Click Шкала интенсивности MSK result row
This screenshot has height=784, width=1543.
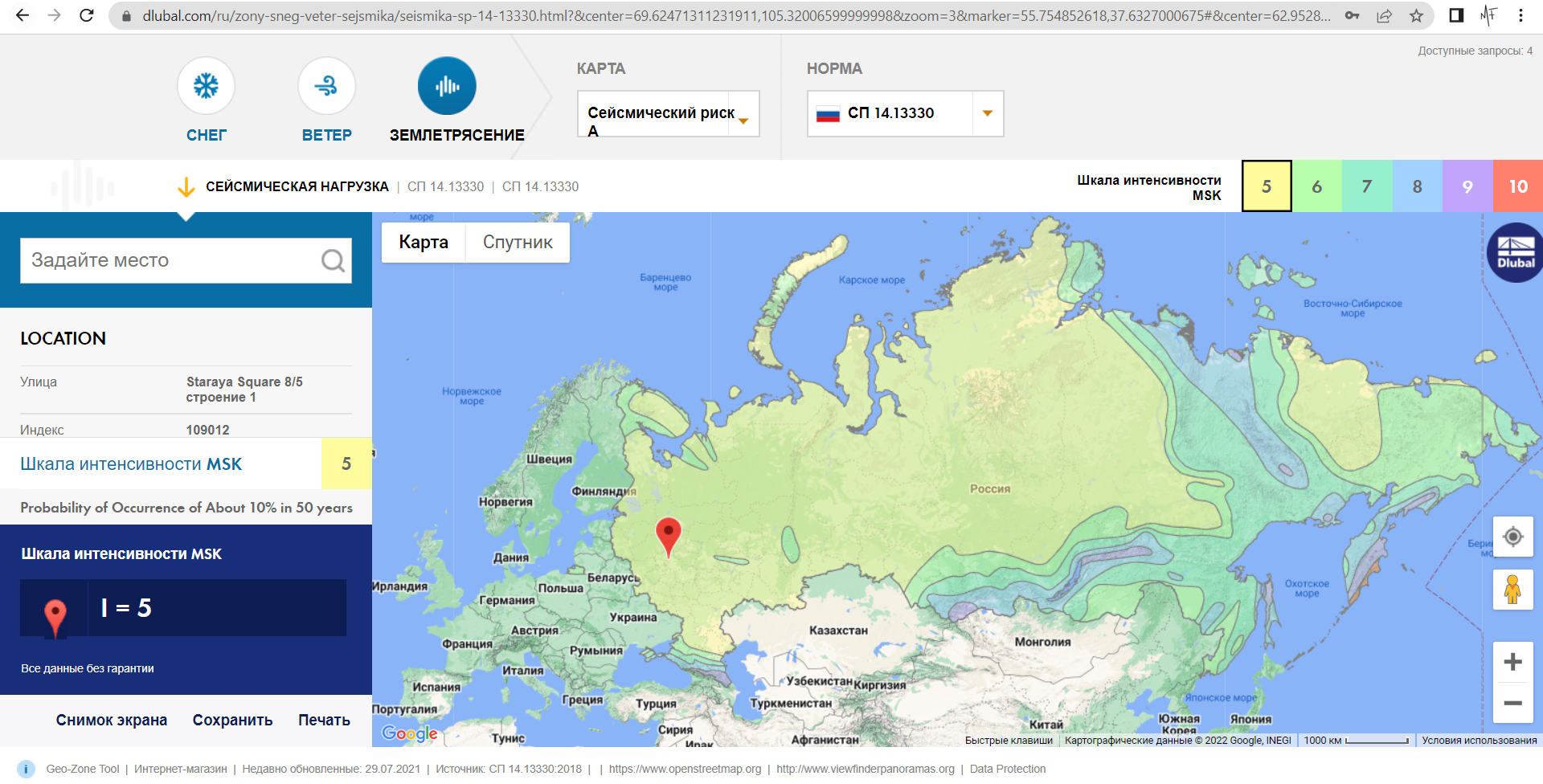[186, 463]
